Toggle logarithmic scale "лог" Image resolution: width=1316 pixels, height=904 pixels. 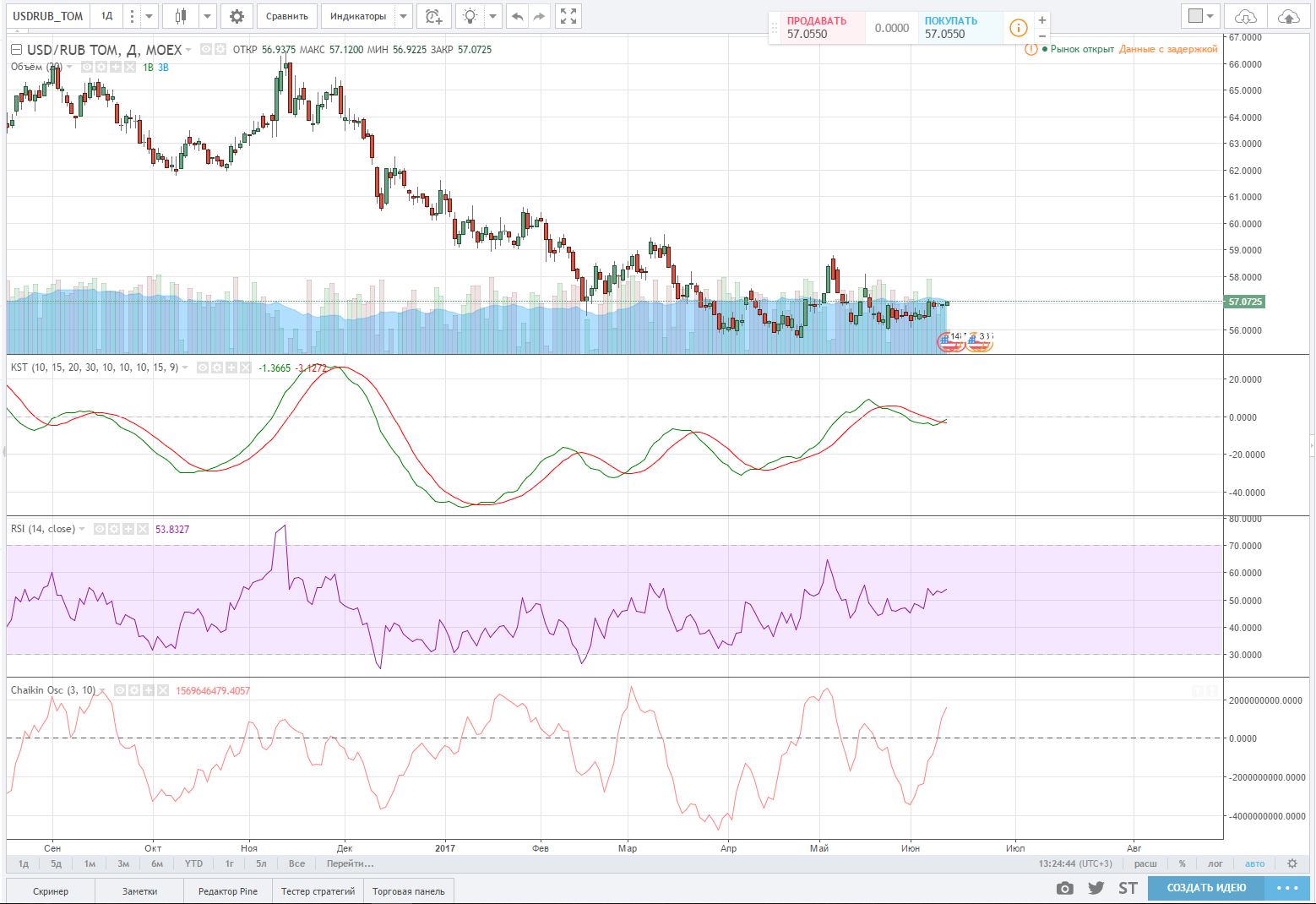click(x=1215, y=863)
